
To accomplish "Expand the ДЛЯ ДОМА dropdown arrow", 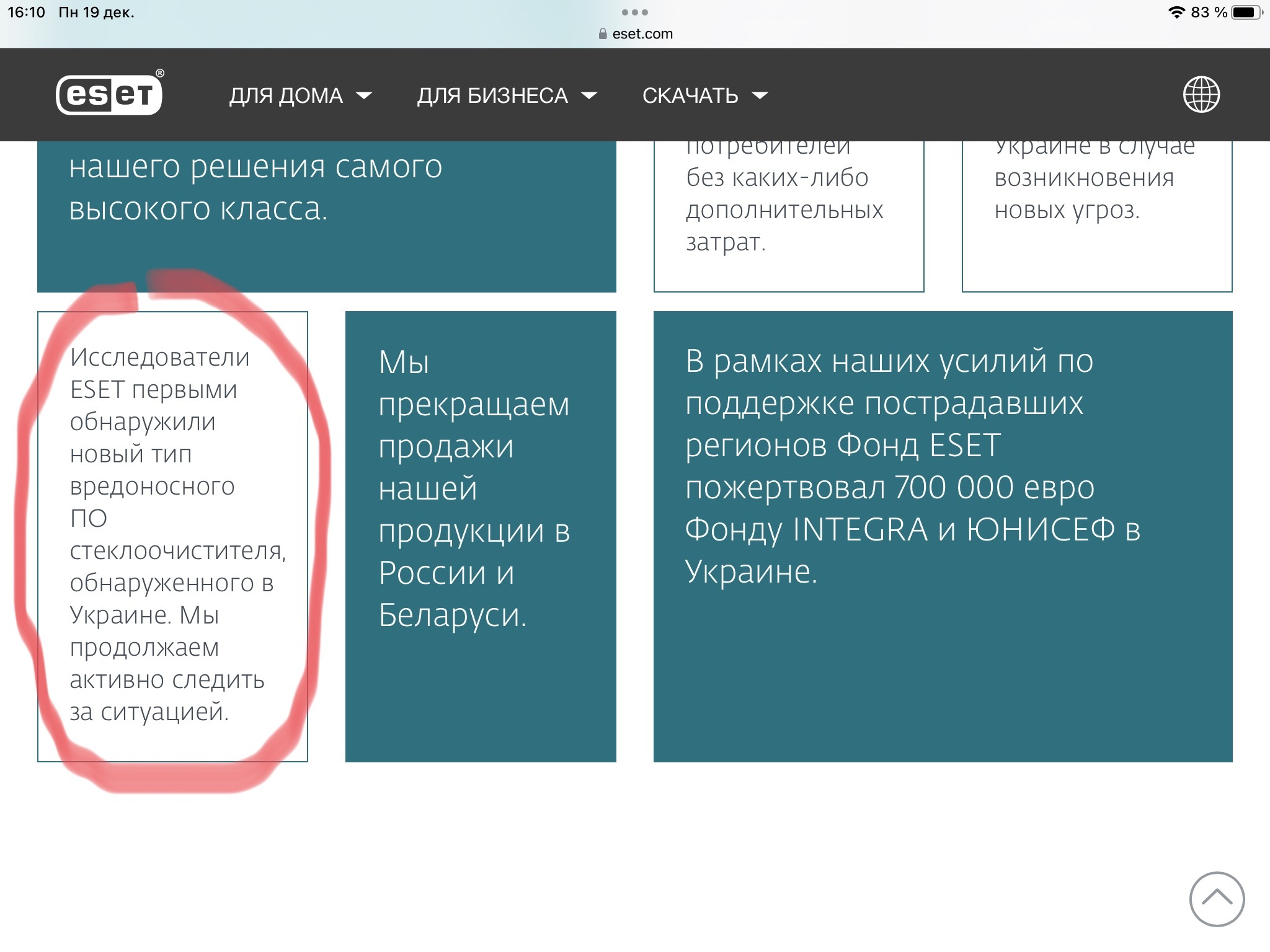I will [364, 95].
